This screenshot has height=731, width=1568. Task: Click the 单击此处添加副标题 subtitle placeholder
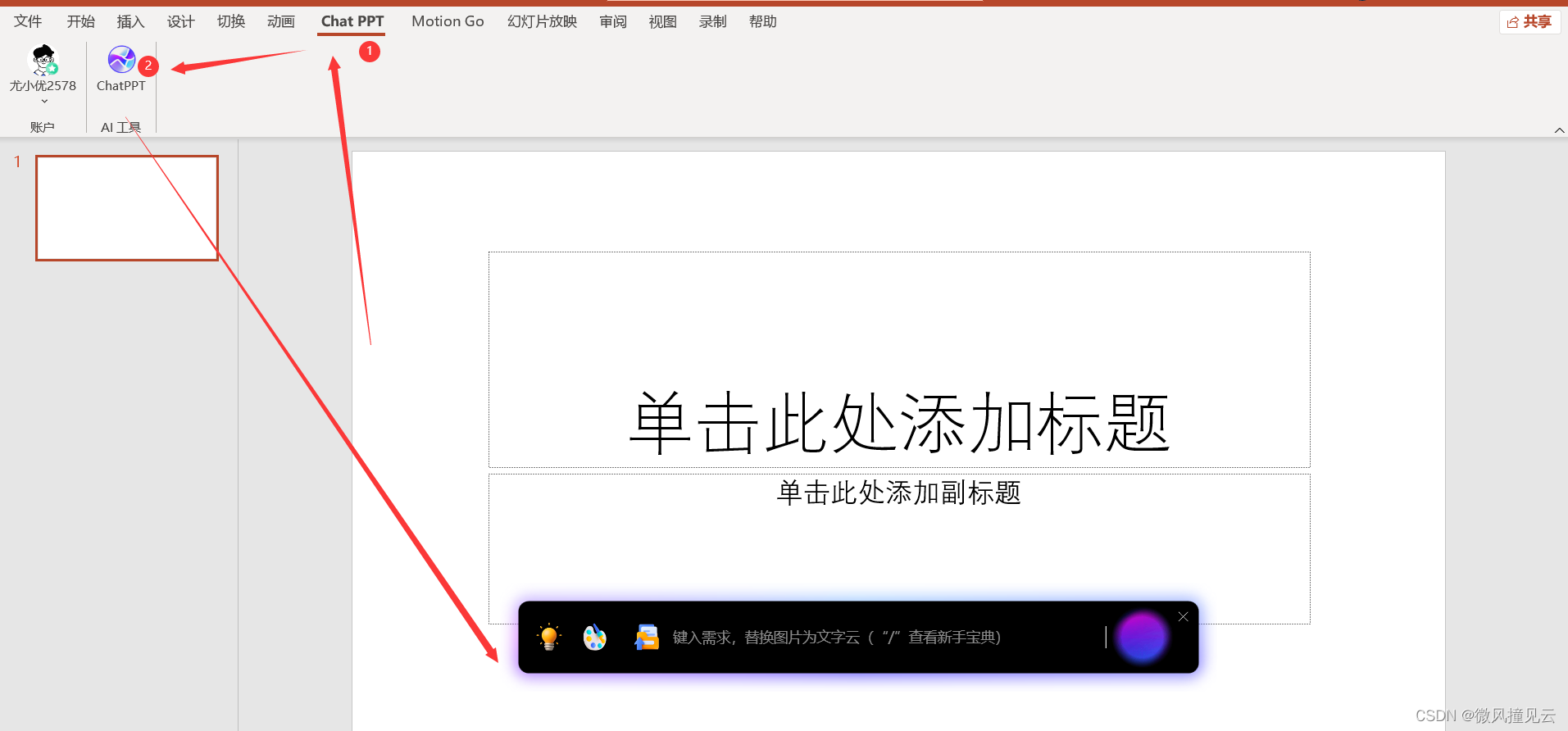899,549
